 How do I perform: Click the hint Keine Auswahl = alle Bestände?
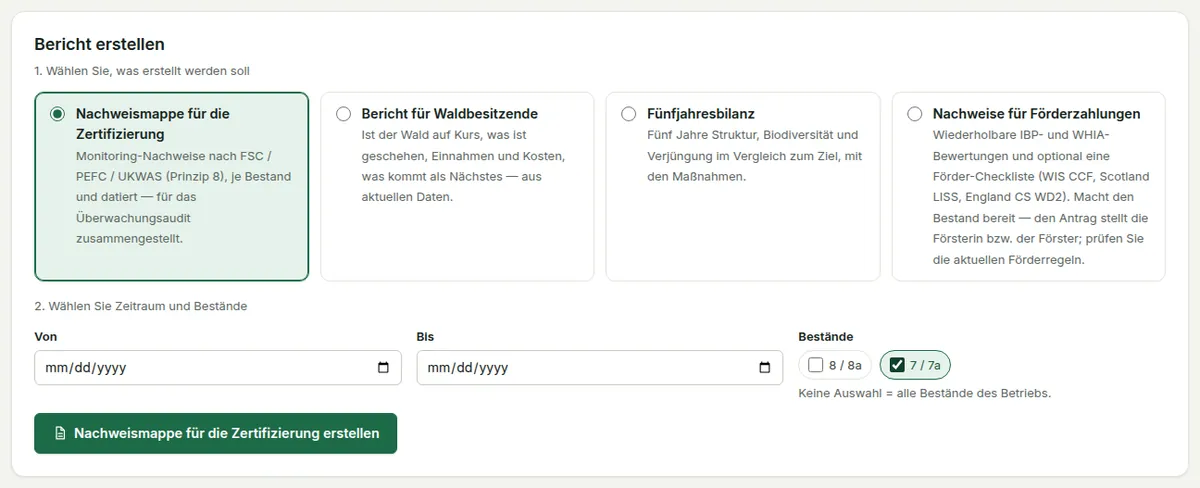click(x=925, y=394)
